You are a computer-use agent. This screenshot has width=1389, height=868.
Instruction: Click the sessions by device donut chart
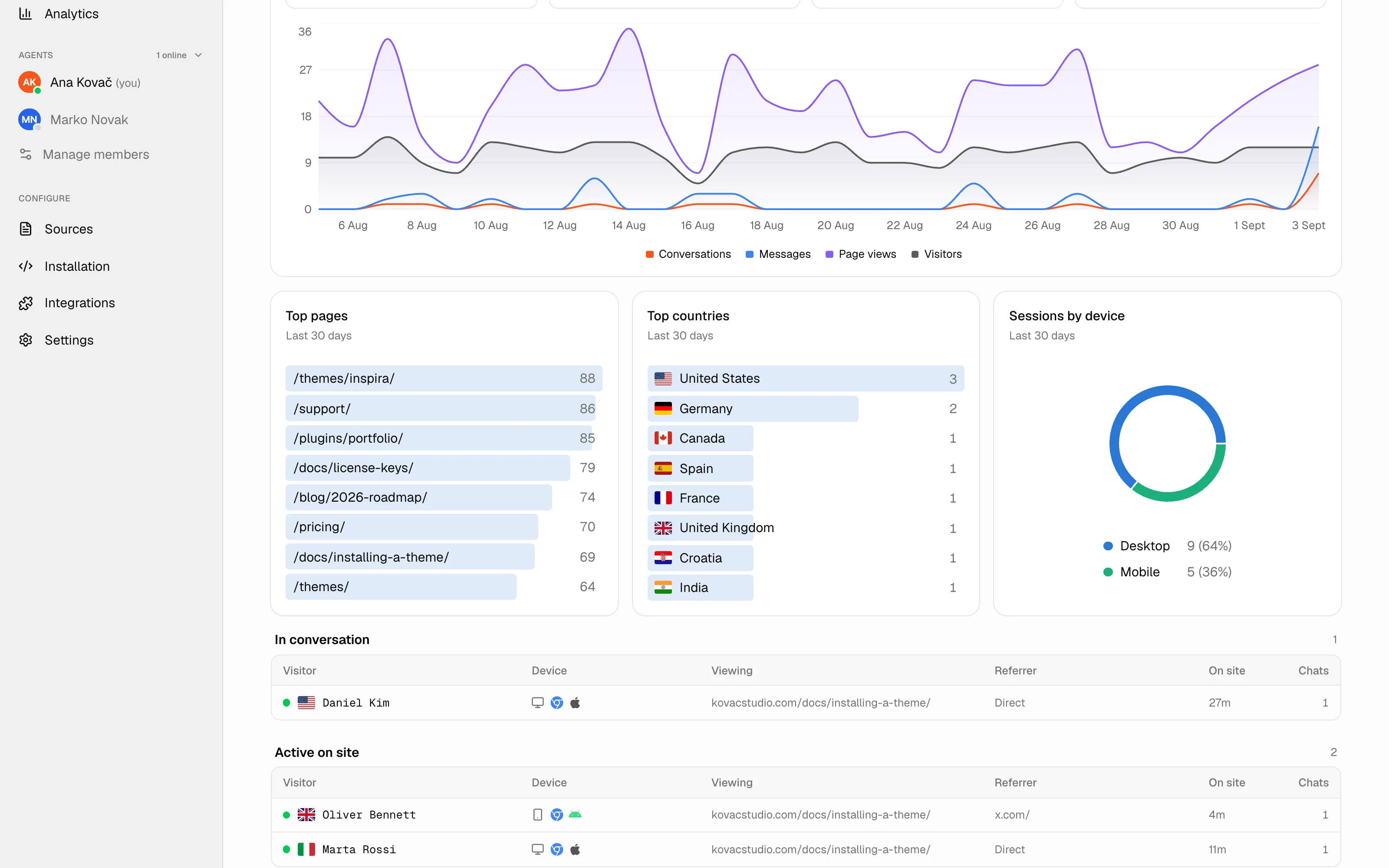point(1168,444)
